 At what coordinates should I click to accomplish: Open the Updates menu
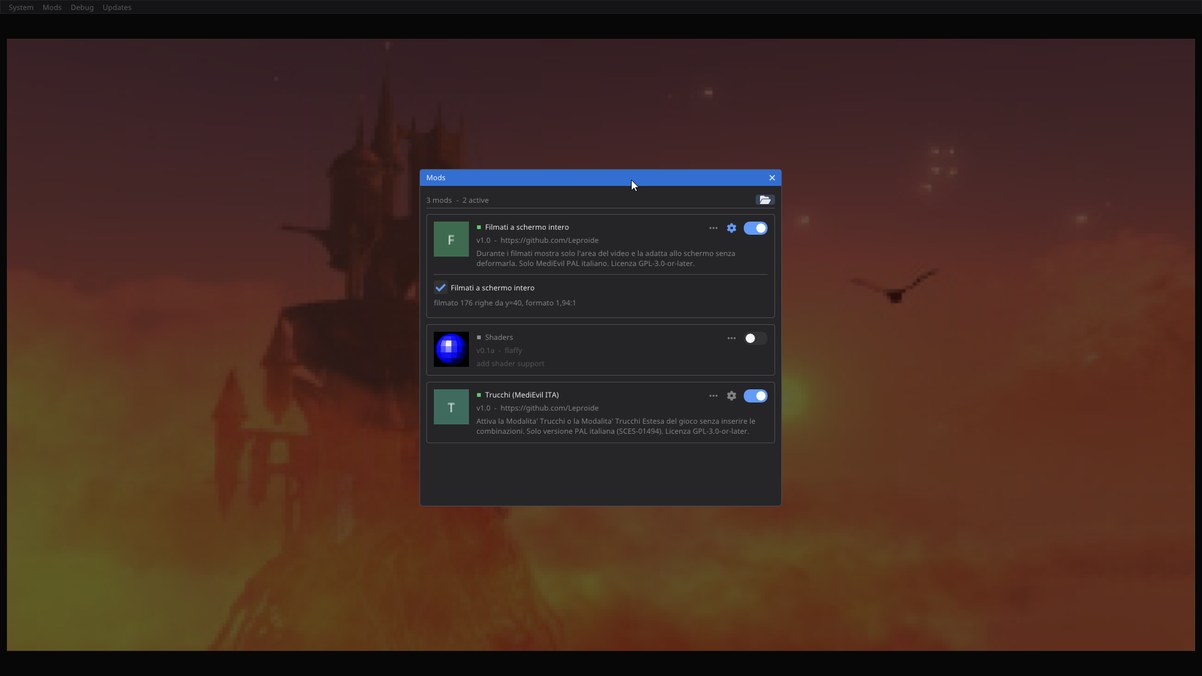[x=117, y=7]
